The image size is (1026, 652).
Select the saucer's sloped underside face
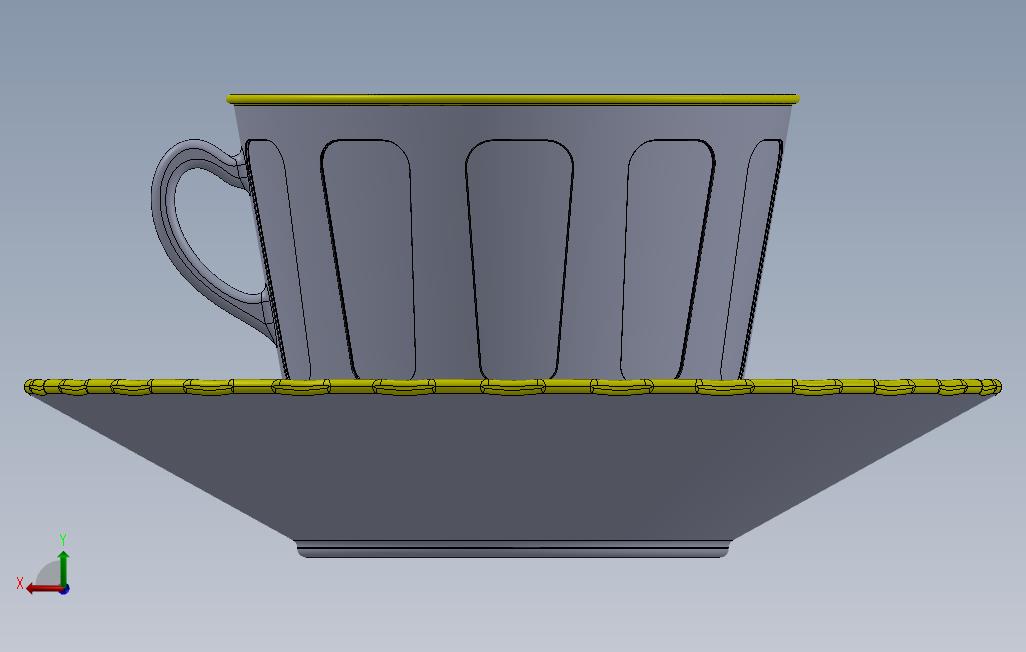[x=513, y=468]
